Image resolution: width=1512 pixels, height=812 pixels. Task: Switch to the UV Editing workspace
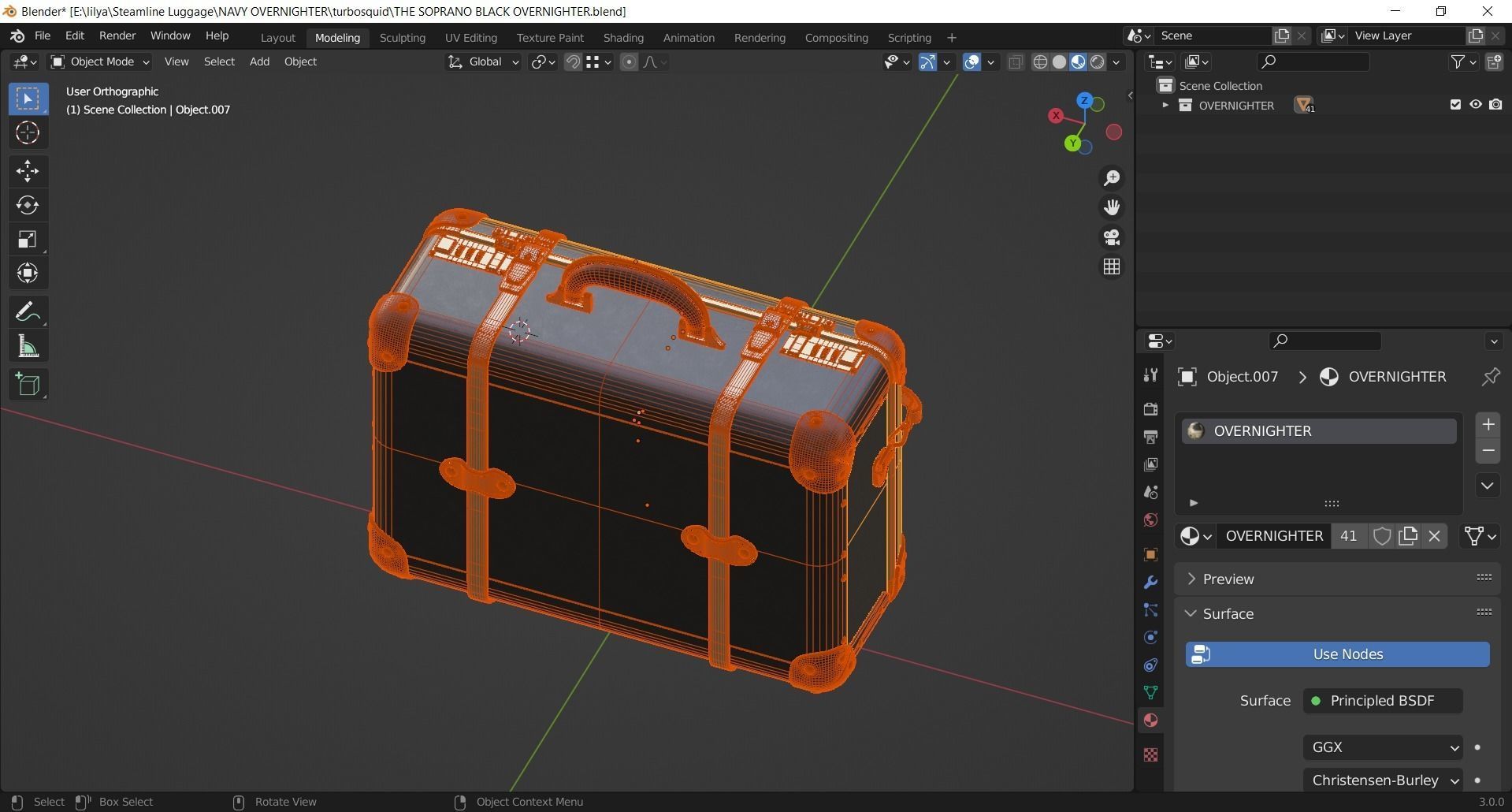(470, 38)
